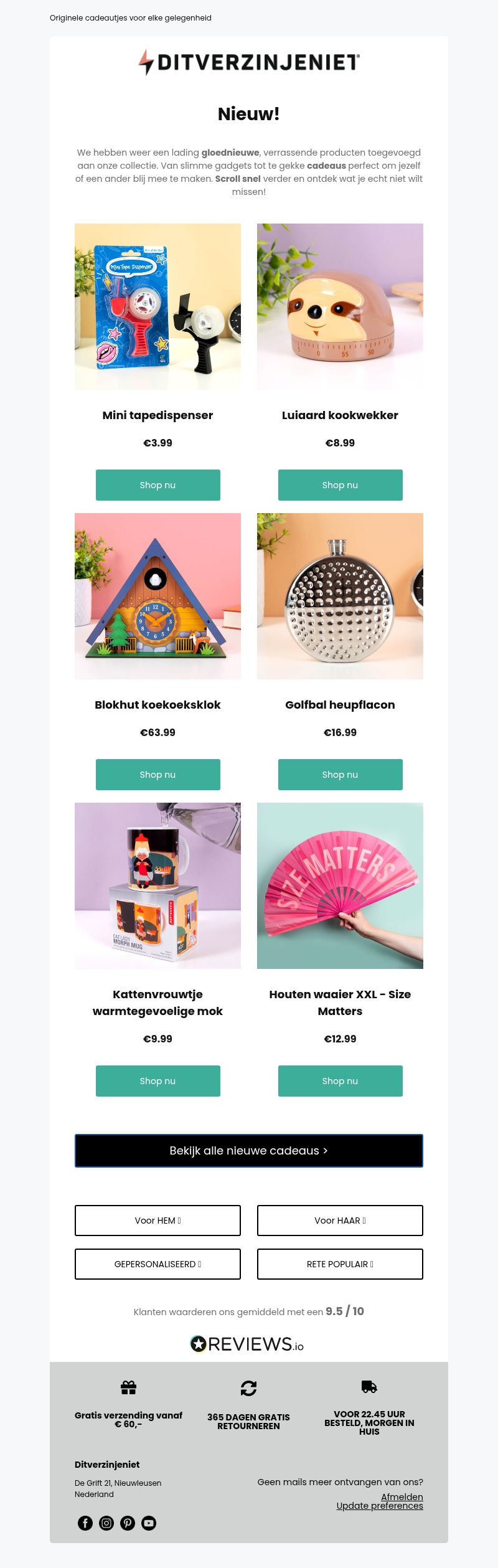Open the Instagram social icon
The height and width of the screenshot is (1568, 498).
coord(106,1523)
